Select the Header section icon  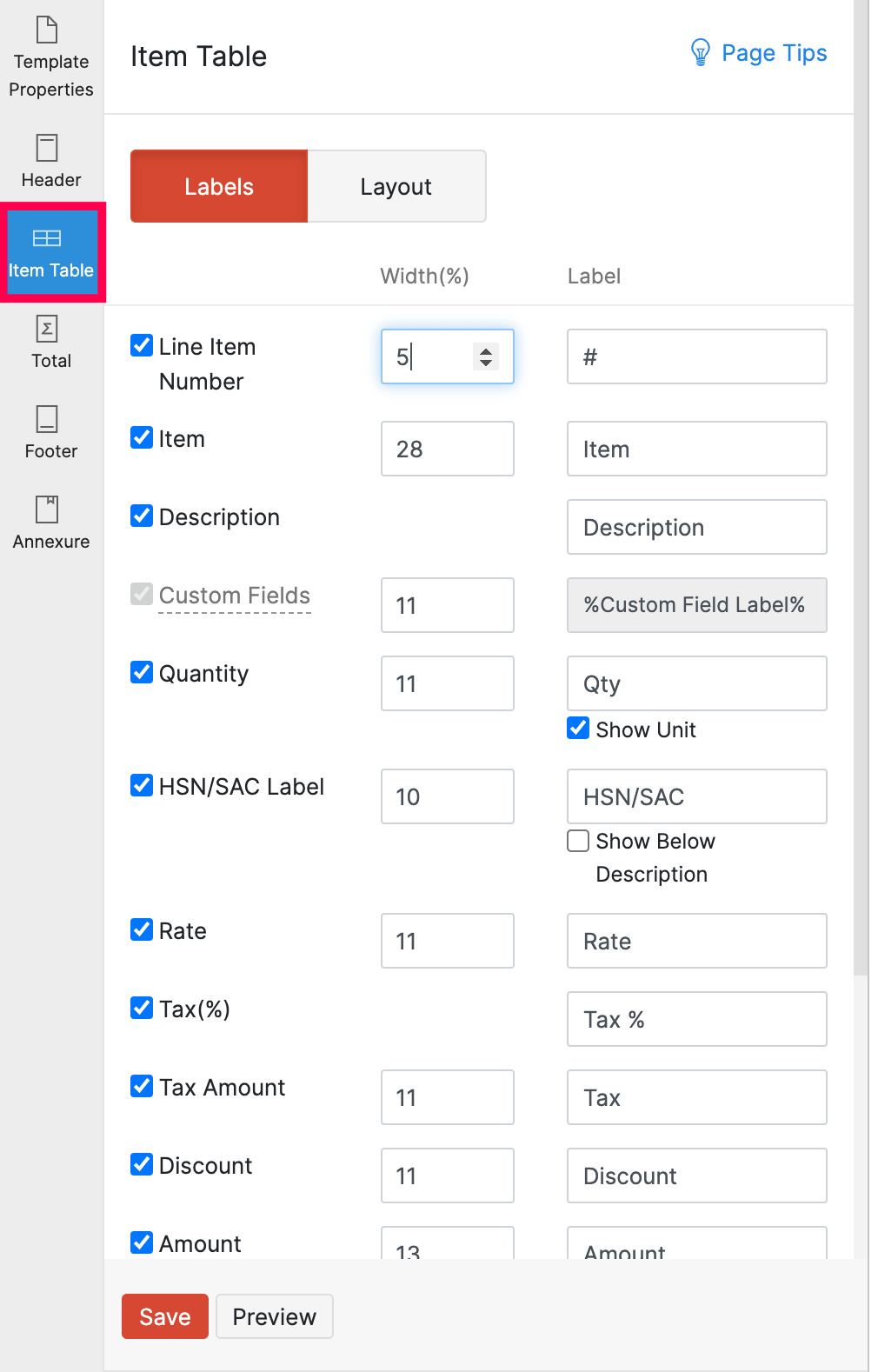(x=47, y=148)
